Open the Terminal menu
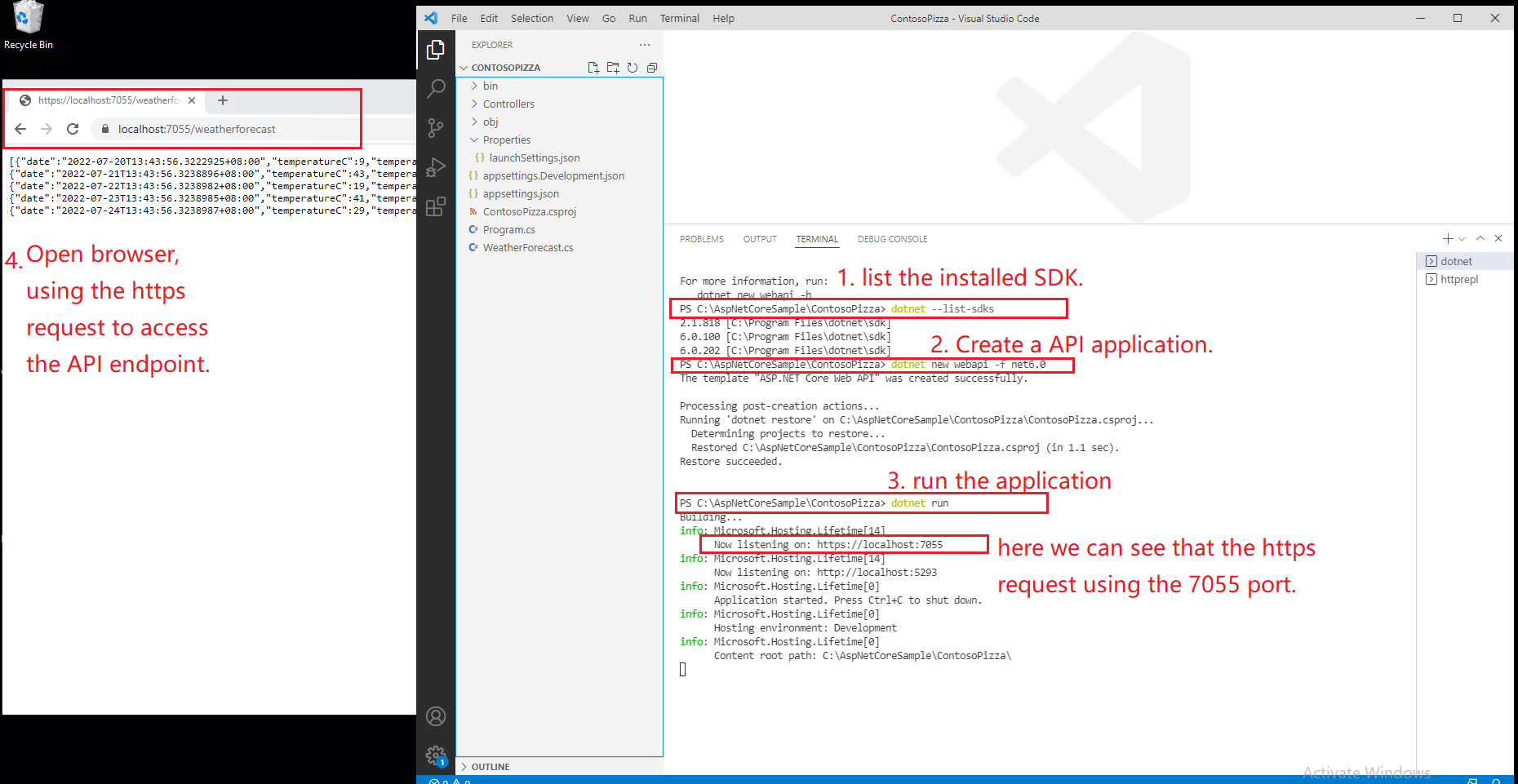 coord(680,18)
